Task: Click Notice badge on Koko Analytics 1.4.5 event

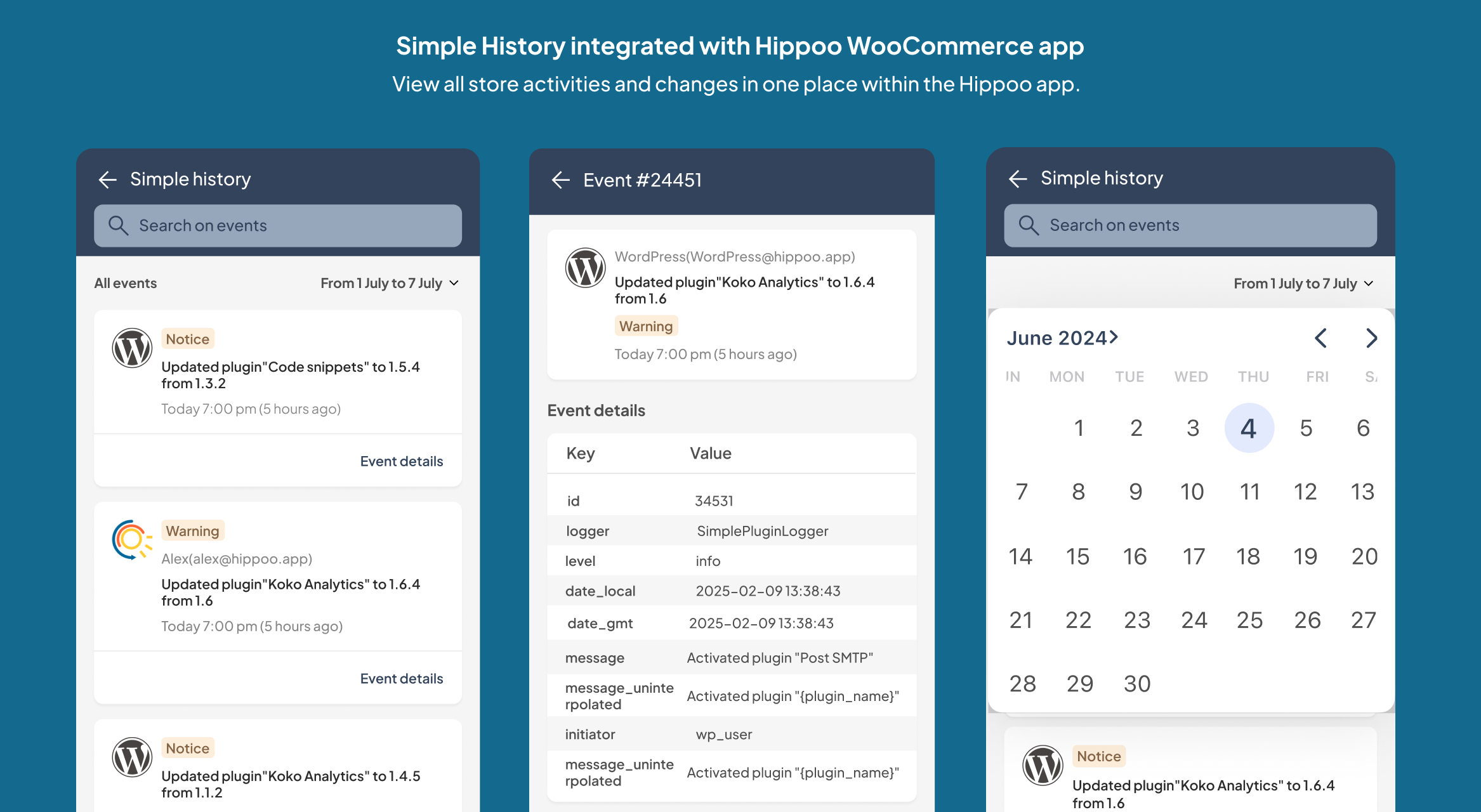Action: pyautogui.click(x=188, y=748)
